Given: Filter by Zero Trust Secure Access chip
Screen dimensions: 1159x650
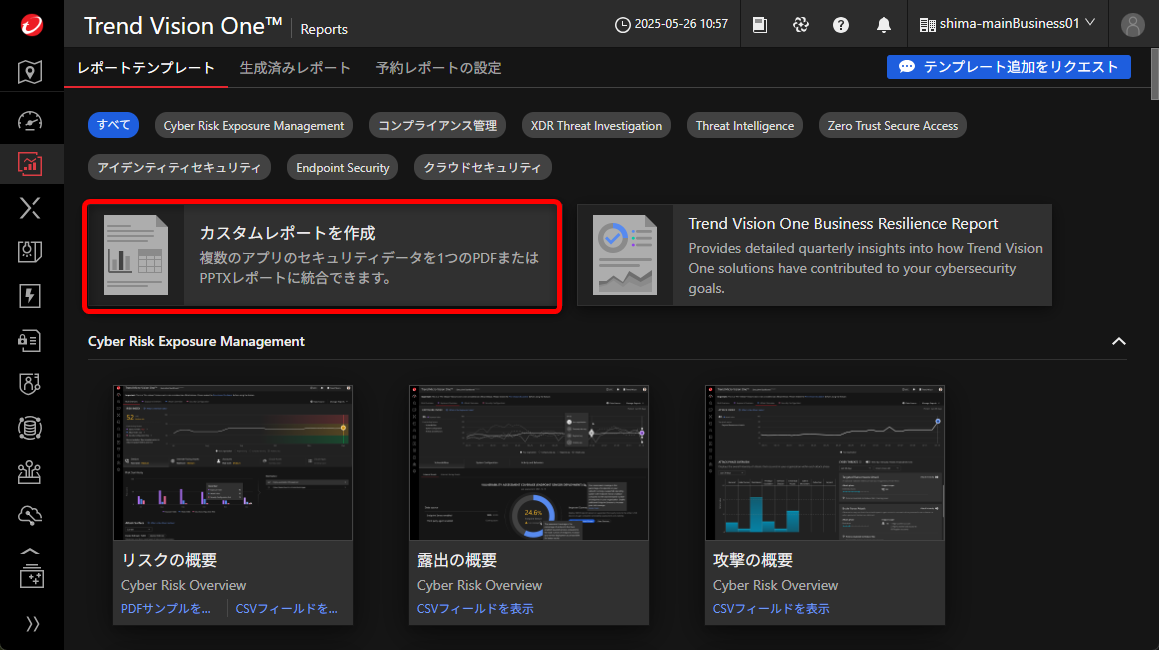Looking at the screenshot, I should [x=893, y=126].
